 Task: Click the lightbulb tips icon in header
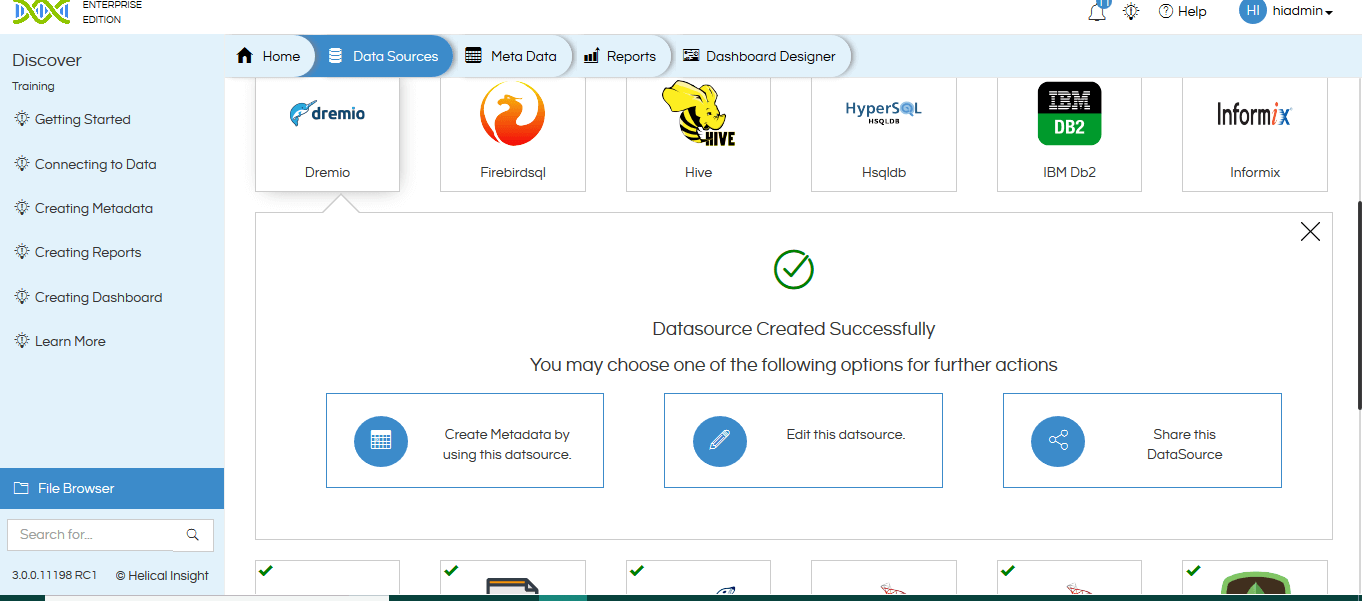(1131, 12)
